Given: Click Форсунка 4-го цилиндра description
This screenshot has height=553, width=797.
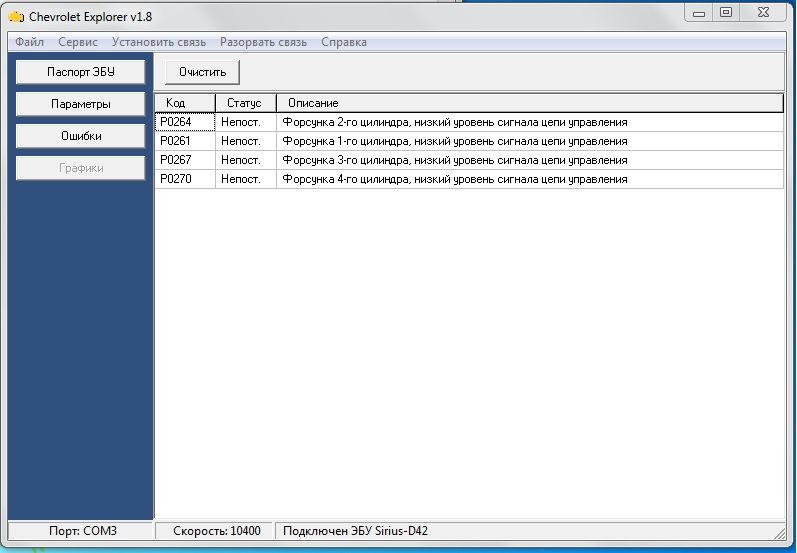Looking at the screenshot, I should tap(530, 179).
